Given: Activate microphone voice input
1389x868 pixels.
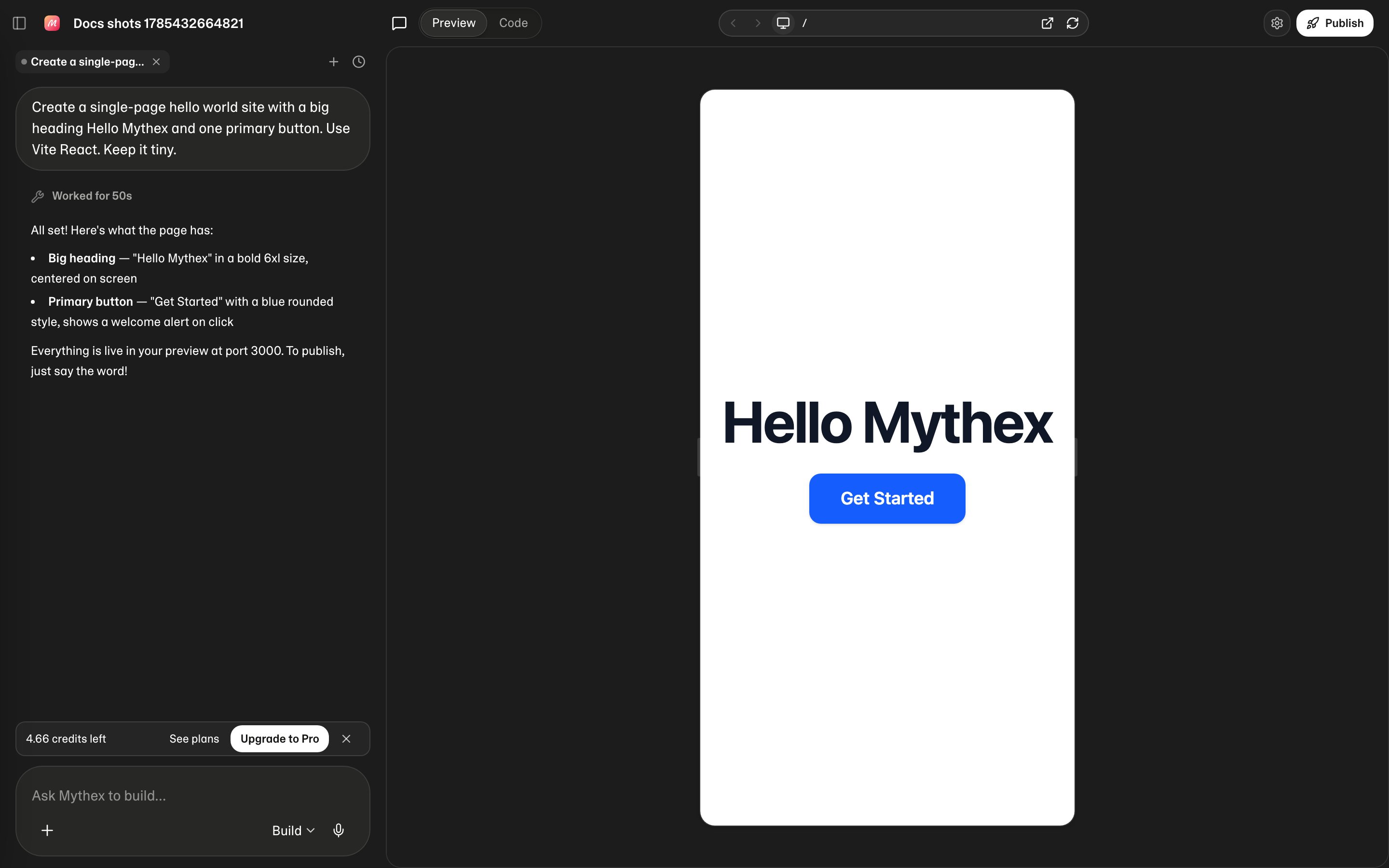Looking at the screenshot, I should point(339,830).
